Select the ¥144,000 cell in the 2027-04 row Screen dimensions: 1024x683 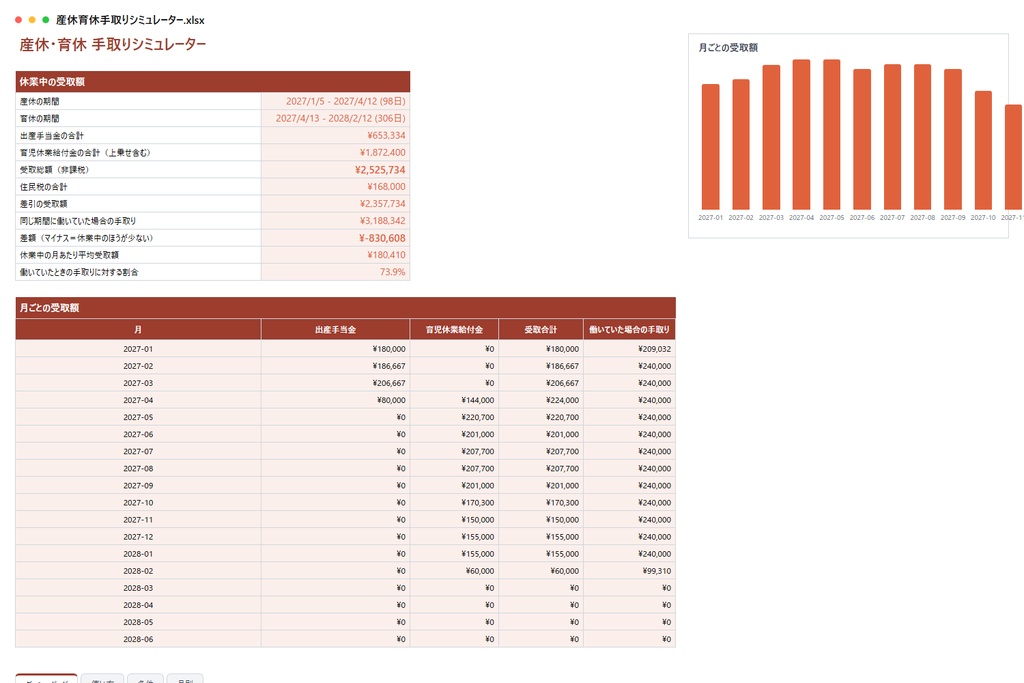(455, 400)
